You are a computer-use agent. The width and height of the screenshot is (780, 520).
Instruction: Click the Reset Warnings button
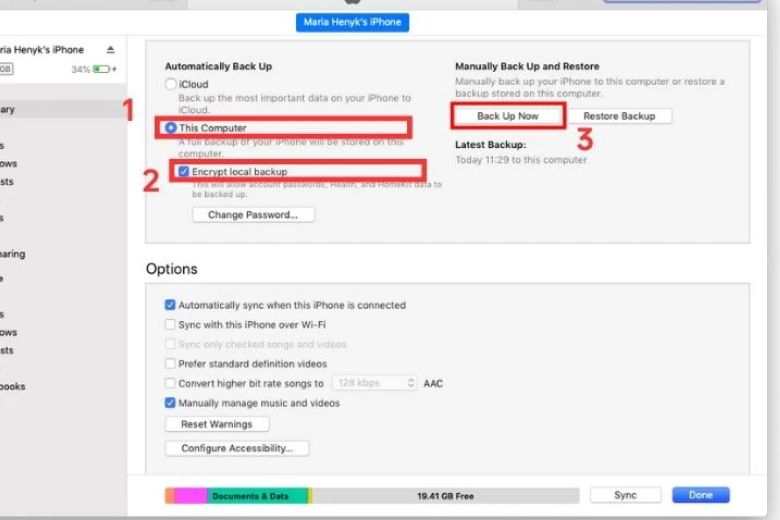(x=216, y=424)
